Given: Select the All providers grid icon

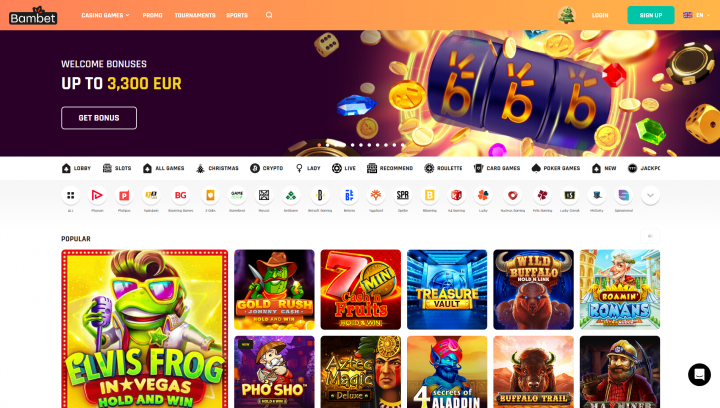Looking at the screenshot, I should [71, 196].
